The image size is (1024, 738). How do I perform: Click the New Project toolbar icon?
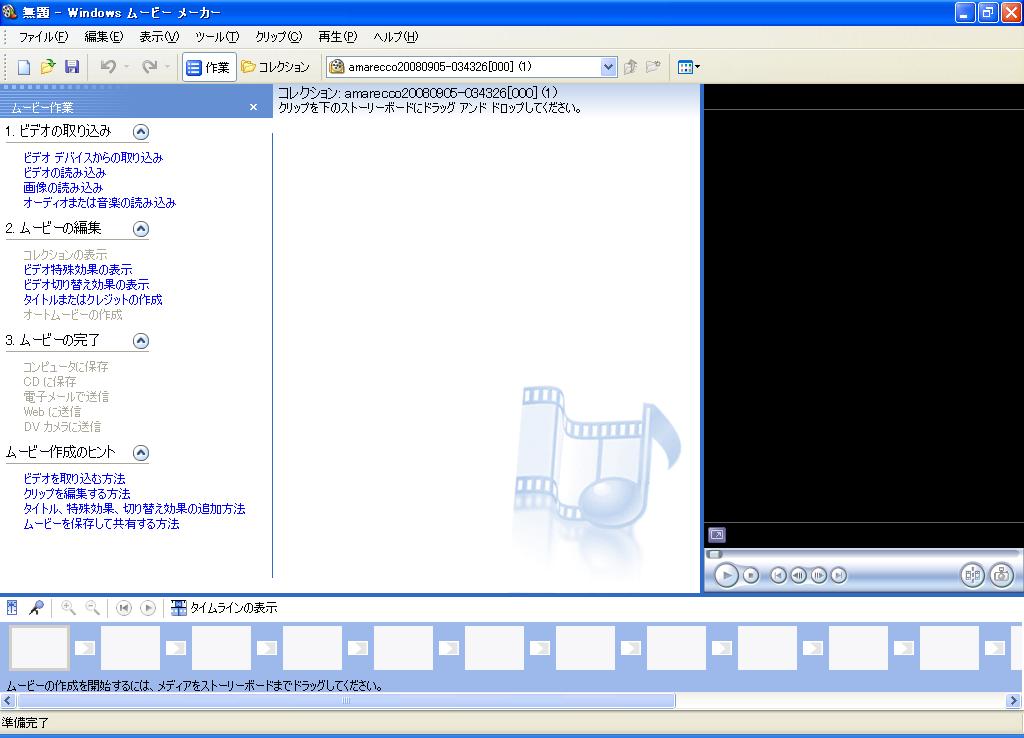click(x=24, y=67)
